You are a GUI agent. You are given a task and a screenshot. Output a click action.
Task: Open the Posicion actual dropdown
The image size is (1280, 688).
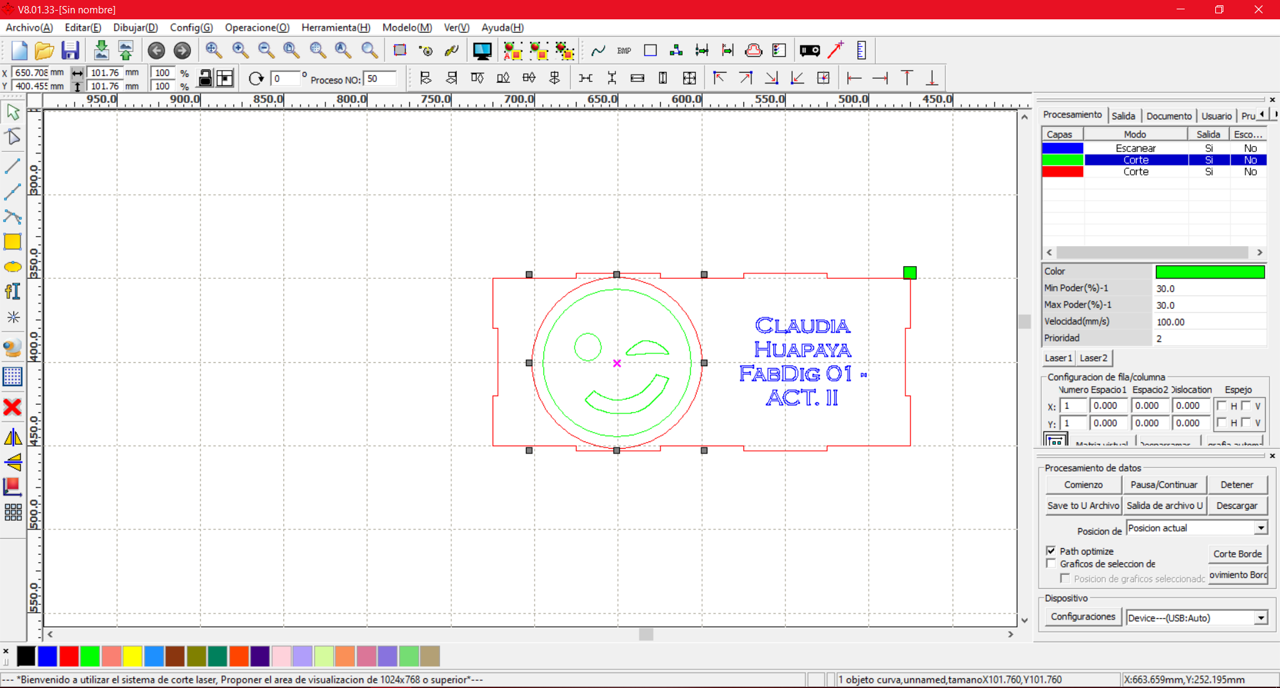(1260, 527)
